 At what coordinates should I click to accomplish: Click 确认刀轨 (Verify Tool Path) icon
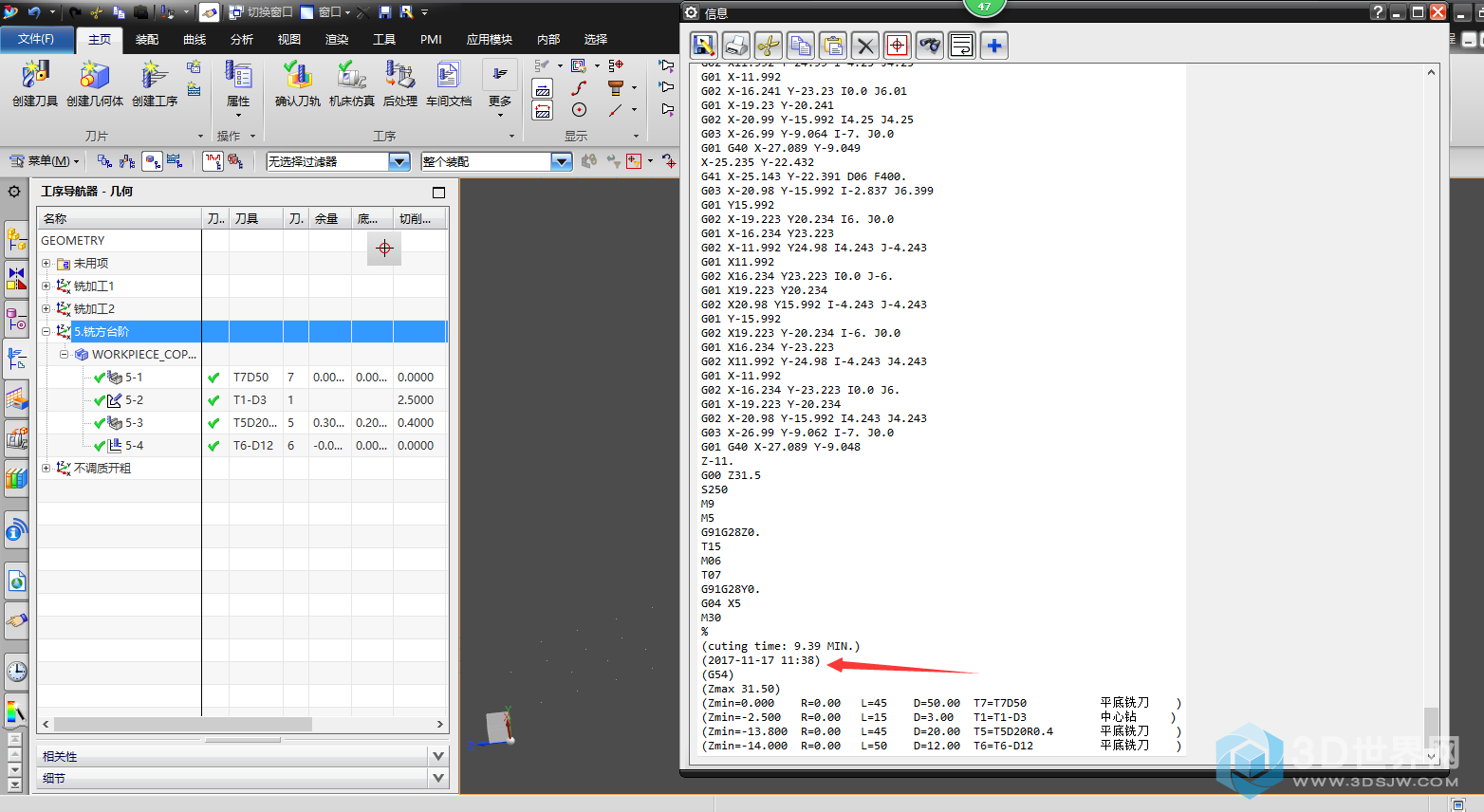[x=297, y=76]
